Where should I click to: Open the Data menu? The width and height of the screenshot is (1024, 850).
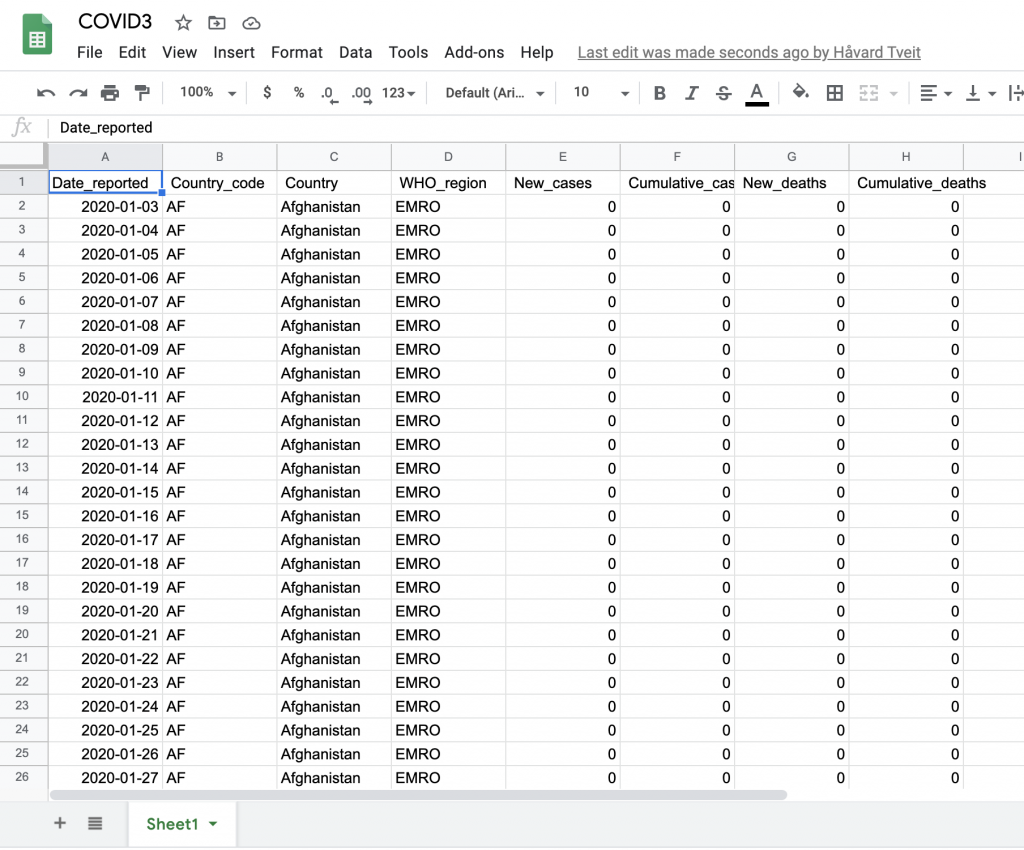[355, 52]
